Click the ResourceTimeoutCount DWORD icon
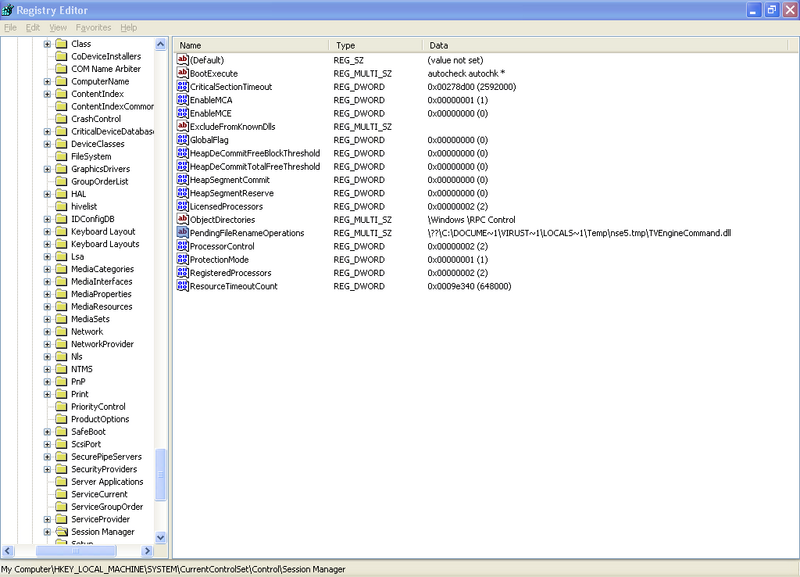This screenshot has height=577, width=800. click(183, 285)
